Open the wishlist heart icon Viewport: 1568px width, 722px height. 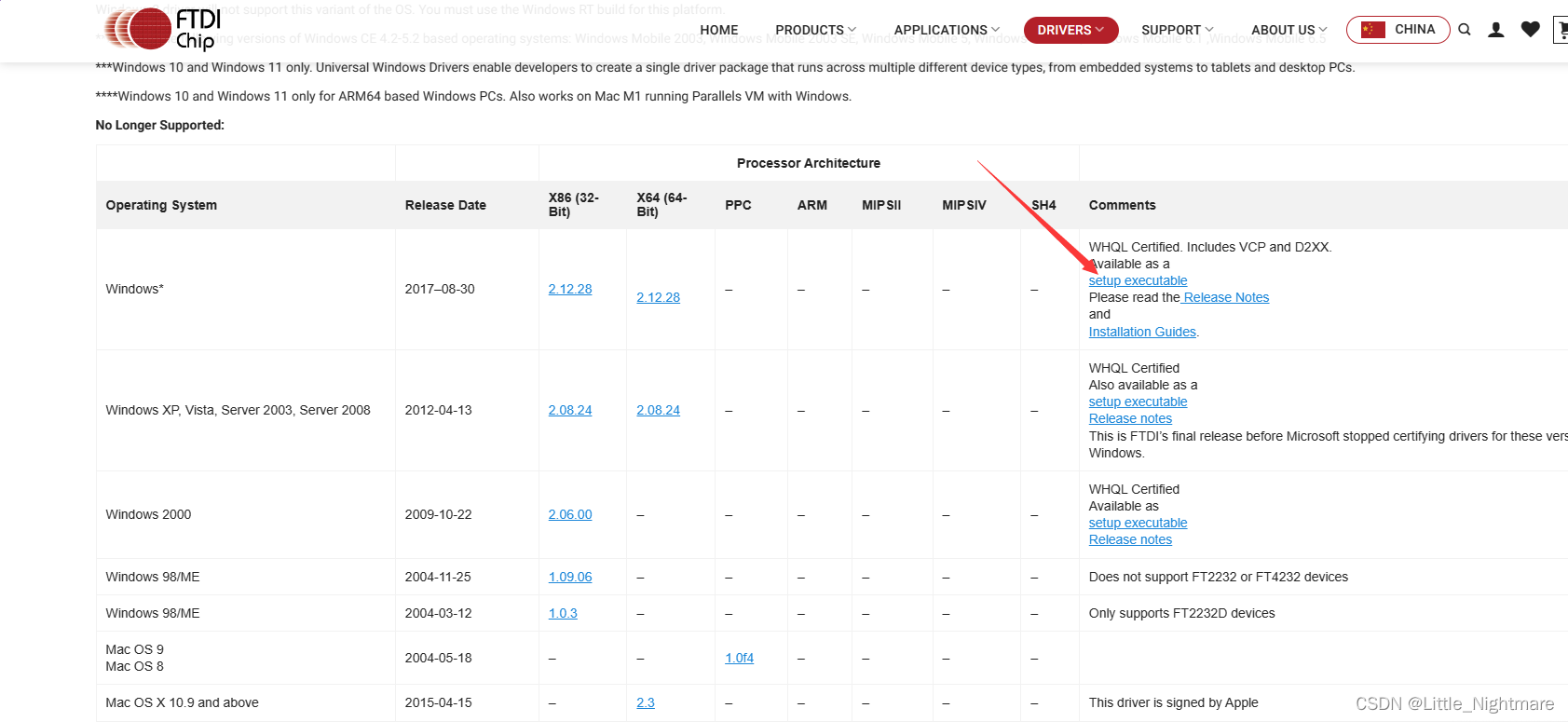(1530, 30)
